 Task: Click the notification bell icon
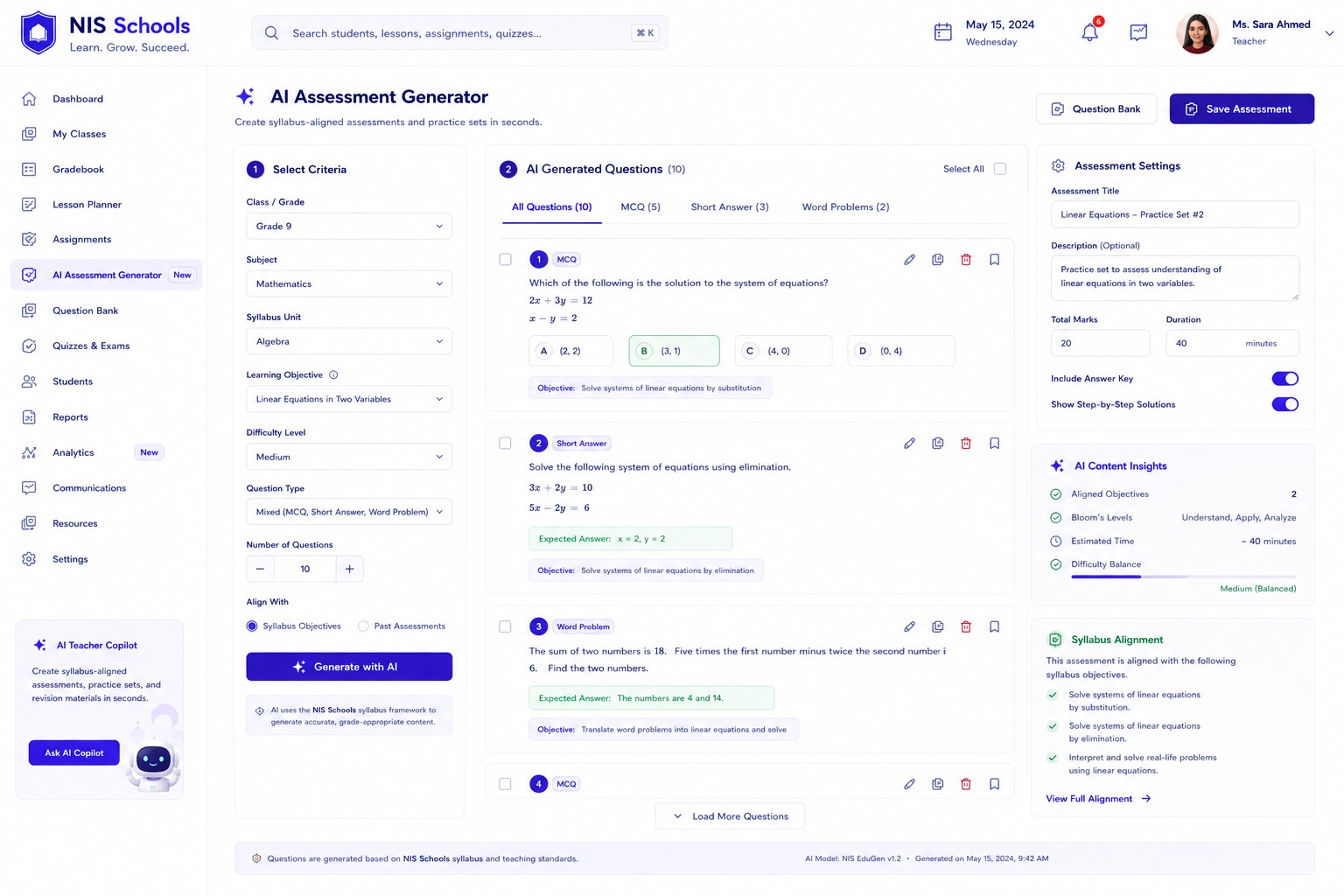coord(1089,32)
